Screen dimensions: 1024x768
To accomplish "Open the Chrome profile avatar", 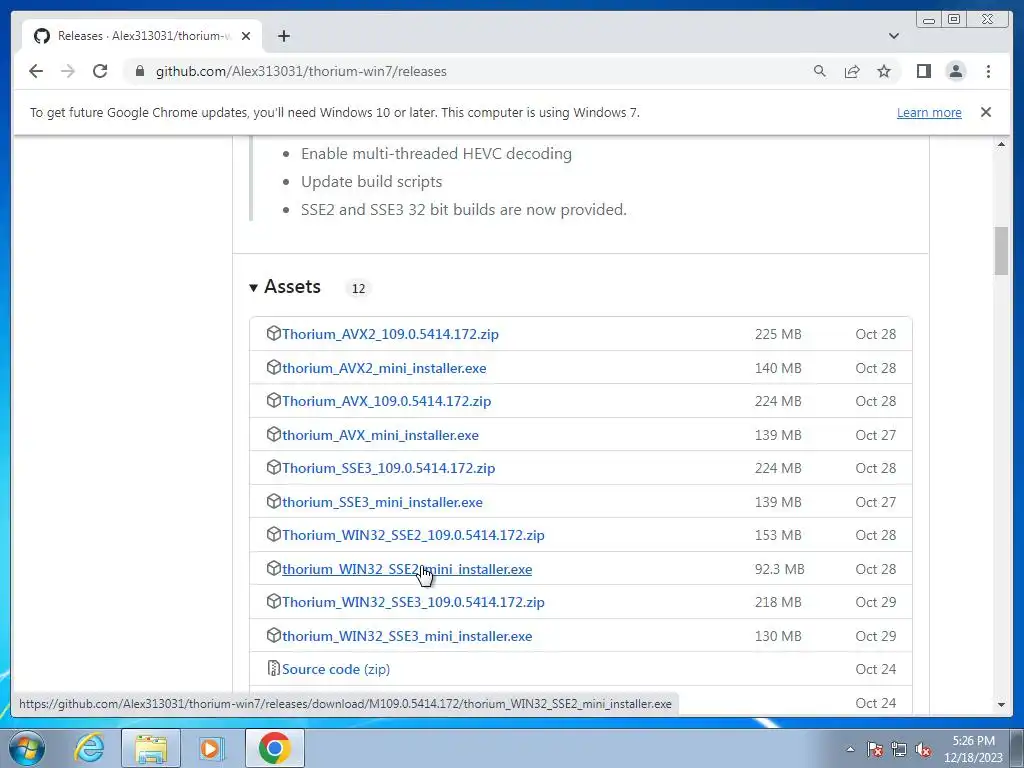I will click(x=955, y=71).
